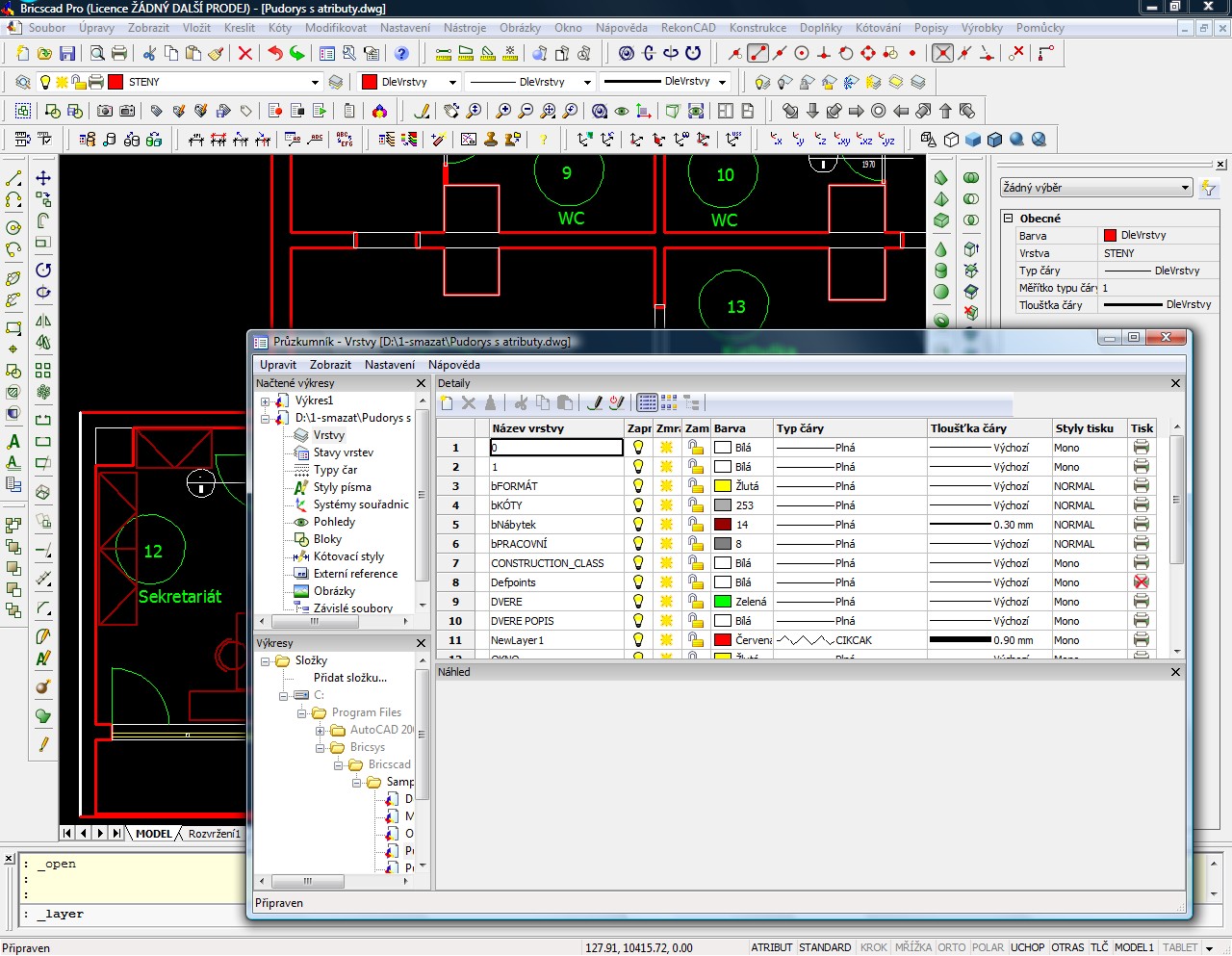The width and height of the screenshot is (1232, 956).
Task: Click the Save drawing icon in main toolbar
Action: click(x=67, y=54)
